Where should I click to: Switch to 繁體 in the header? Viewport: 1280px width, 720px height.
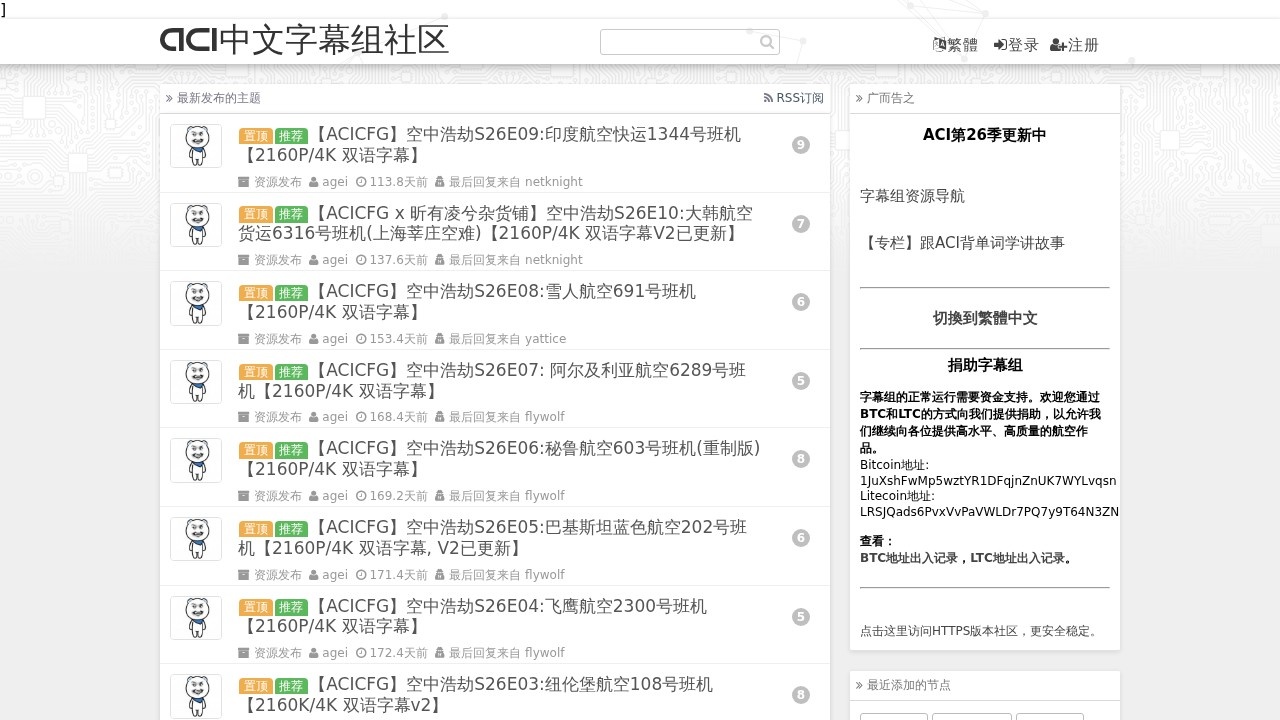click(x=955, y=45)
